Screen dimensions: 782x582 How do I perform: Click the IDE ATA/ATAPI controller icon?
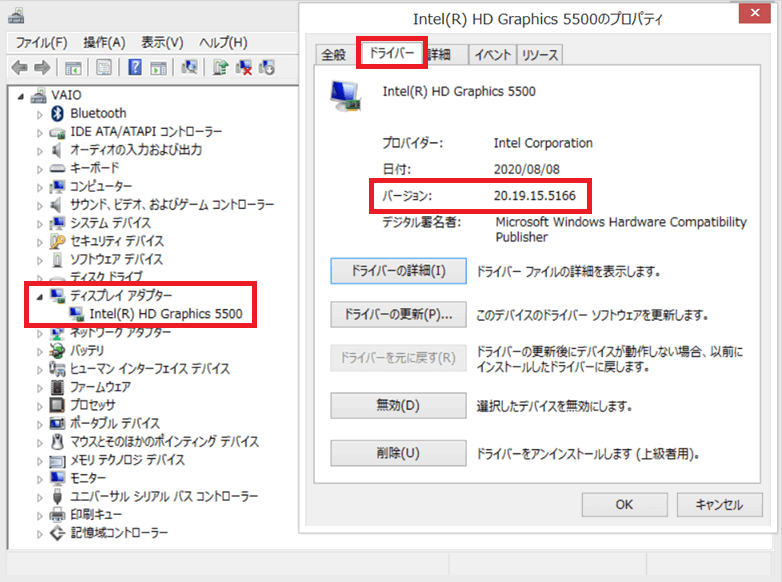pos(57,132)
